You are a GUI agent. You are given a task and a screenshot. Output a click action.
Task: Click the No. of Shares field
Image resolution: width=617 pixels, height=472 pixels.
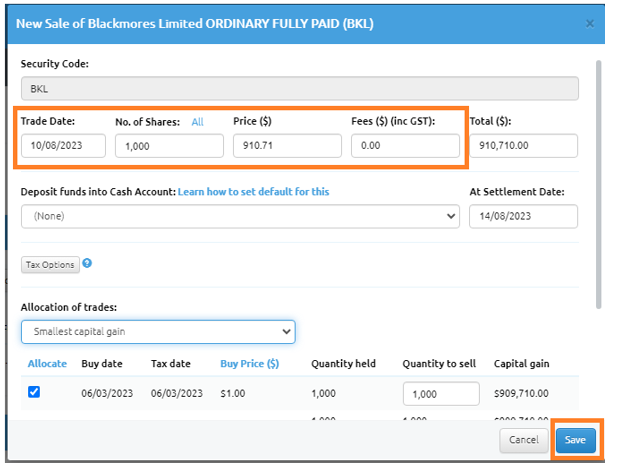tap(169, 146)
